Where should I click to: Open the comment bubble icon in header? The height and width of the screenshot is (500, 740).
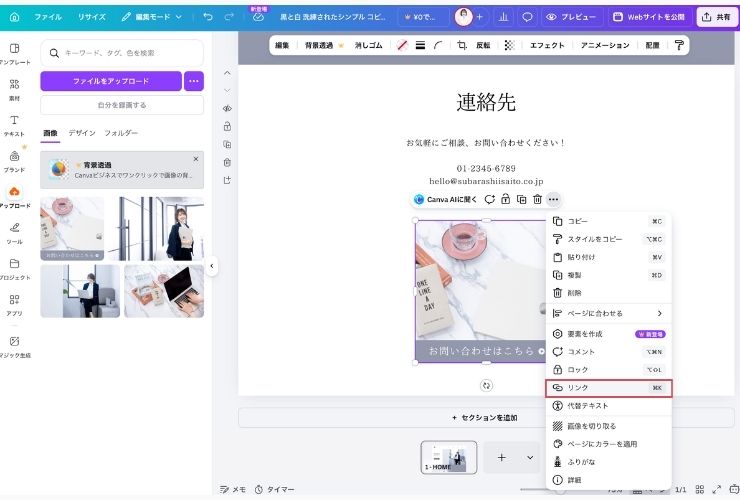point(526,17)
